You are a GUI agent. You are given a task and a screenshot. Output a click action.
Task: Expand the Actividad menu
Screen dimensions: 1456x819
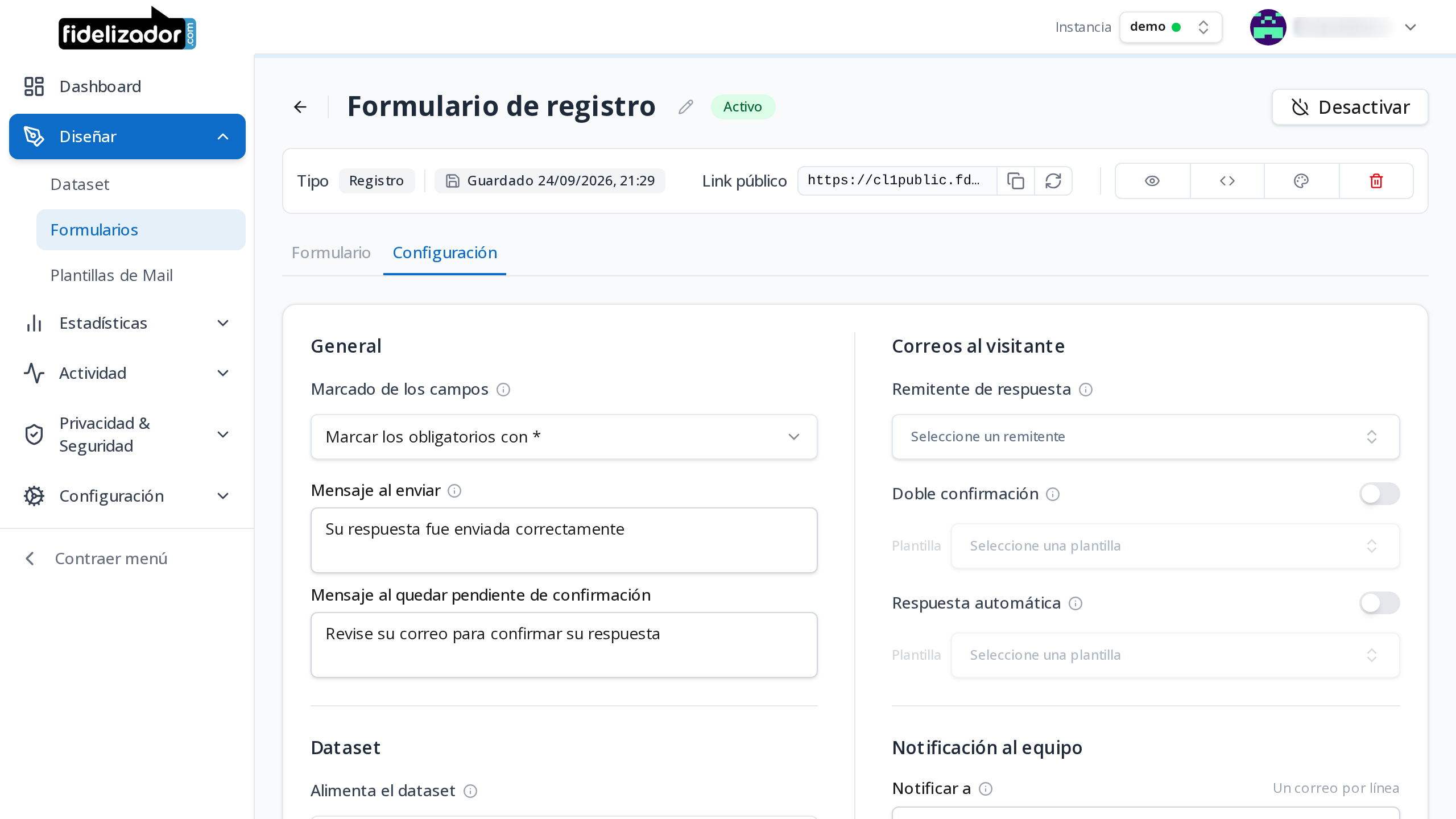coord(127,373)
